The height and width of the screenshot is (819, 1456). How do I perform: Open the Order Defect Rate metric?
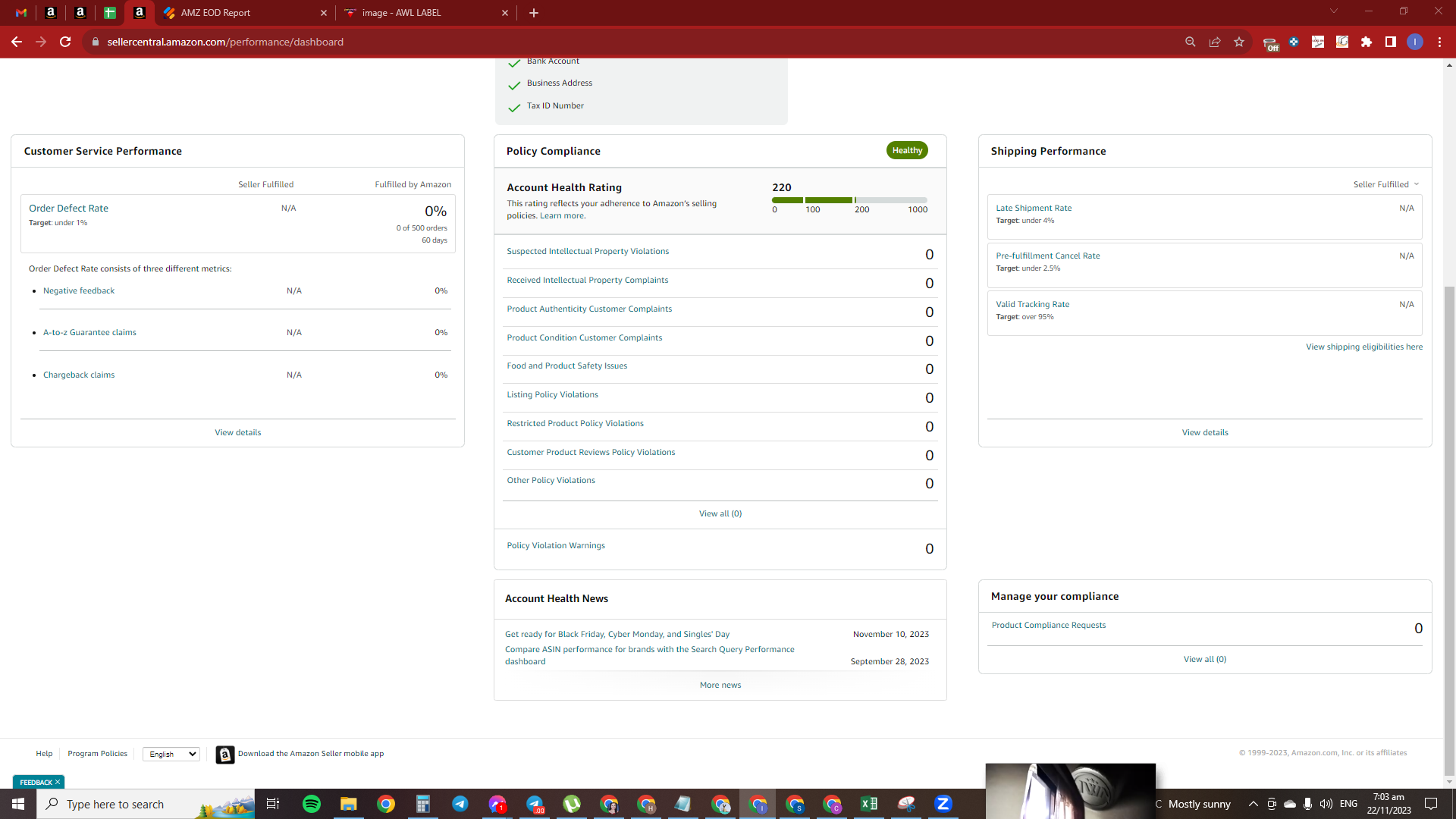68,209
